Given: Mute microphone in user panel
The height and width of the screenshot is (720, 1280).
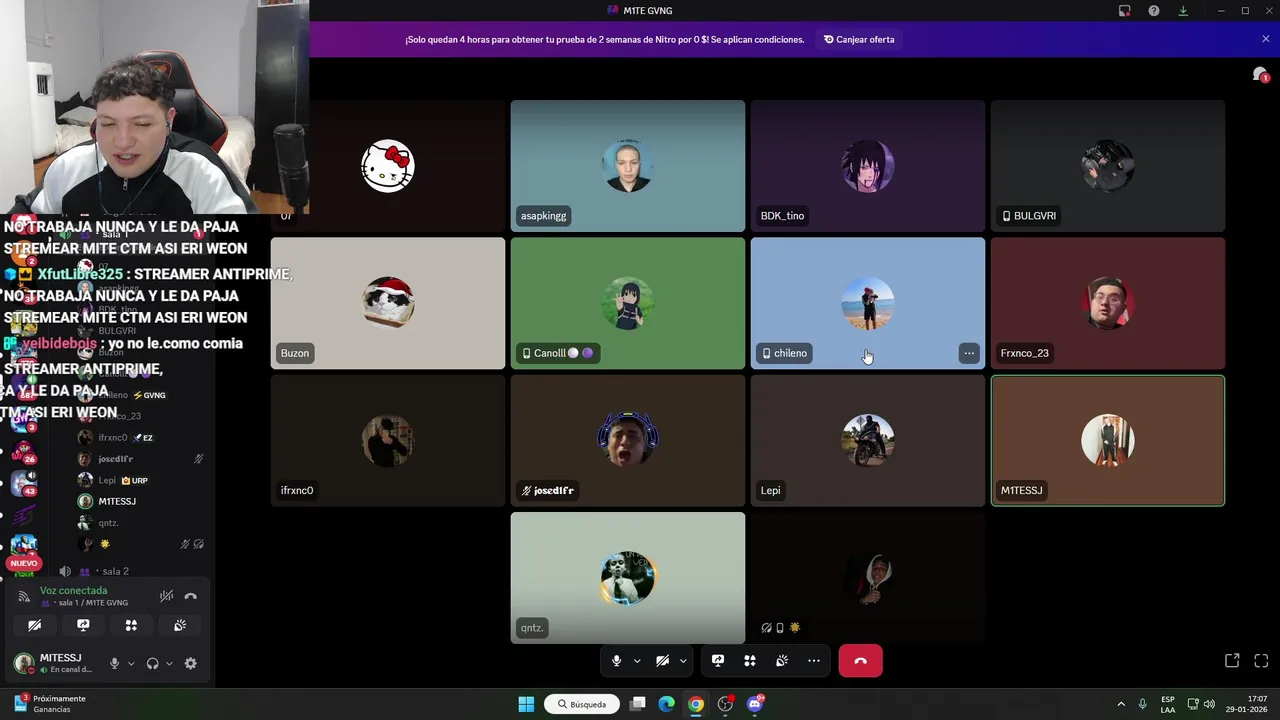Looking at the screenshot, I should 114,663.
